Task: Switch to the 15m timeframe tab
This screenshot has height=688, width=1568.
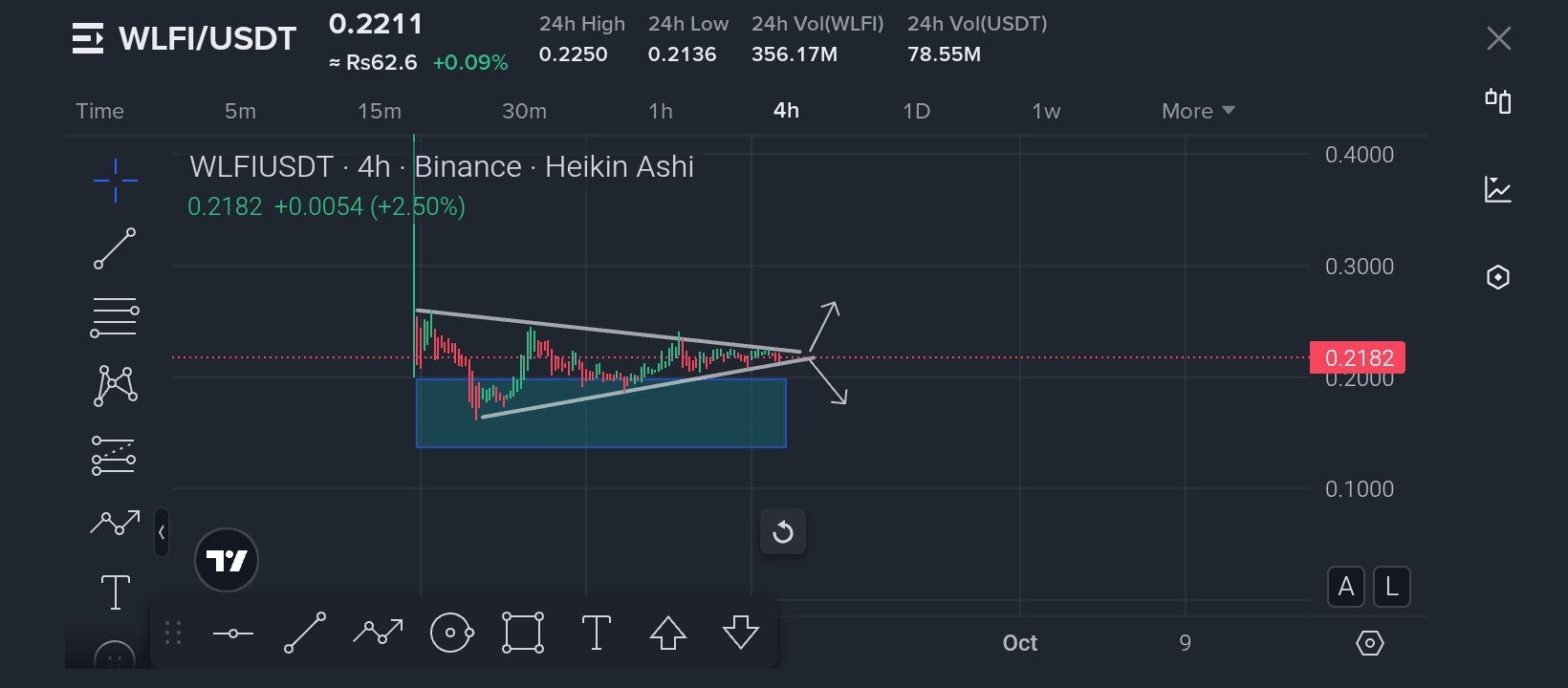Action: [x=380, y=111]
